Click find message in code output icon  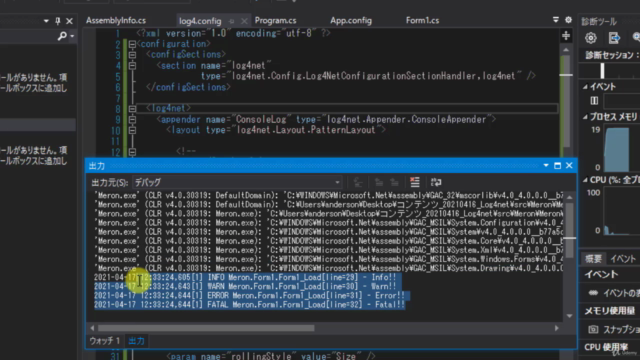click(358, 182)
